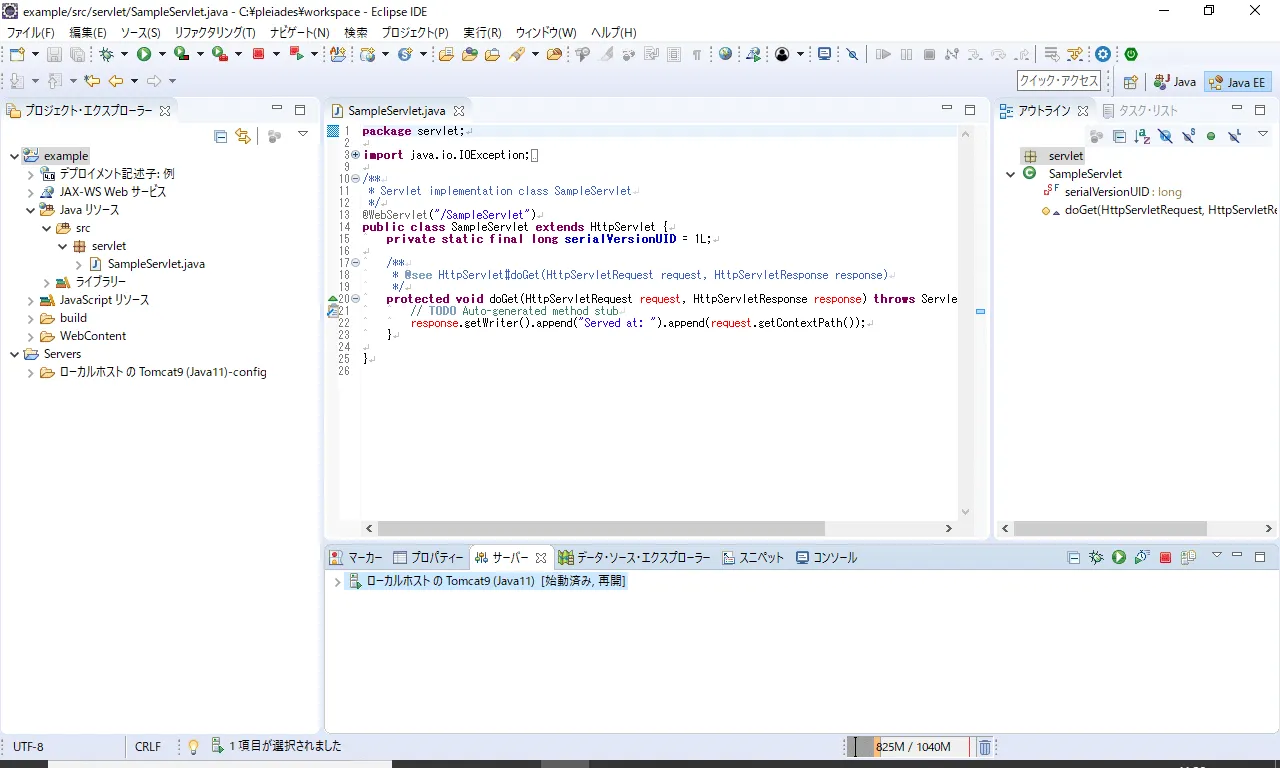
Task: Click the blue gear settings toolbar icon
Action: coord(1103,54)
